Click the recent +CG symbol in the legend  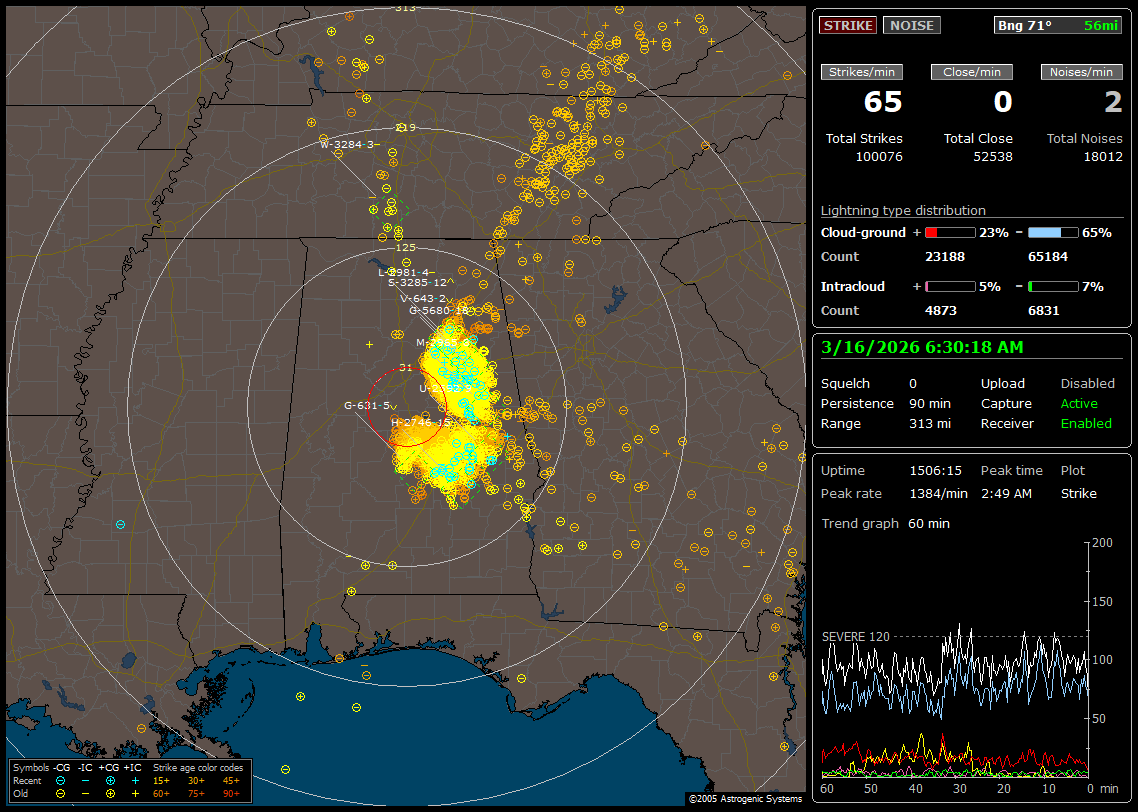pyautogui.click(x=110, y=780)
